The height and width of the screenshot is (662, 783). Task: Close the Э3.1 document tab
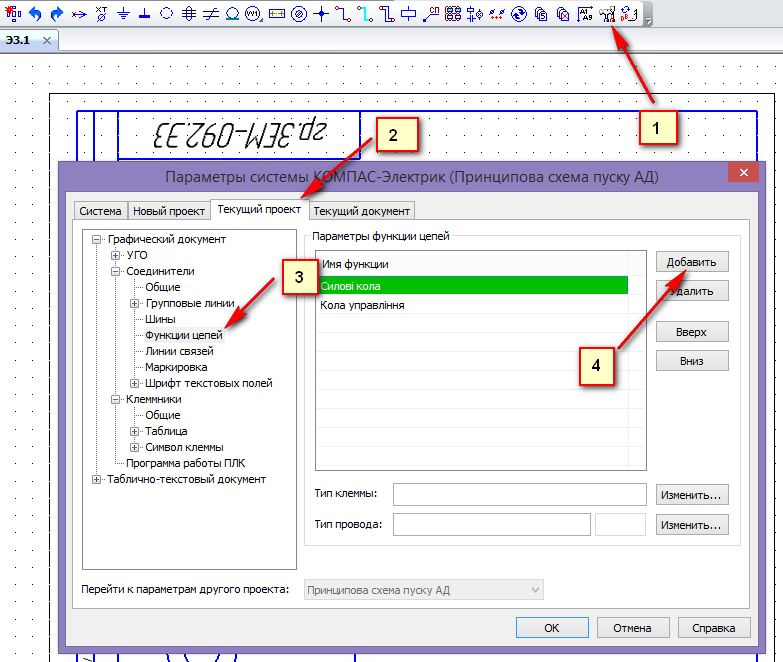[x=47, y=40]
